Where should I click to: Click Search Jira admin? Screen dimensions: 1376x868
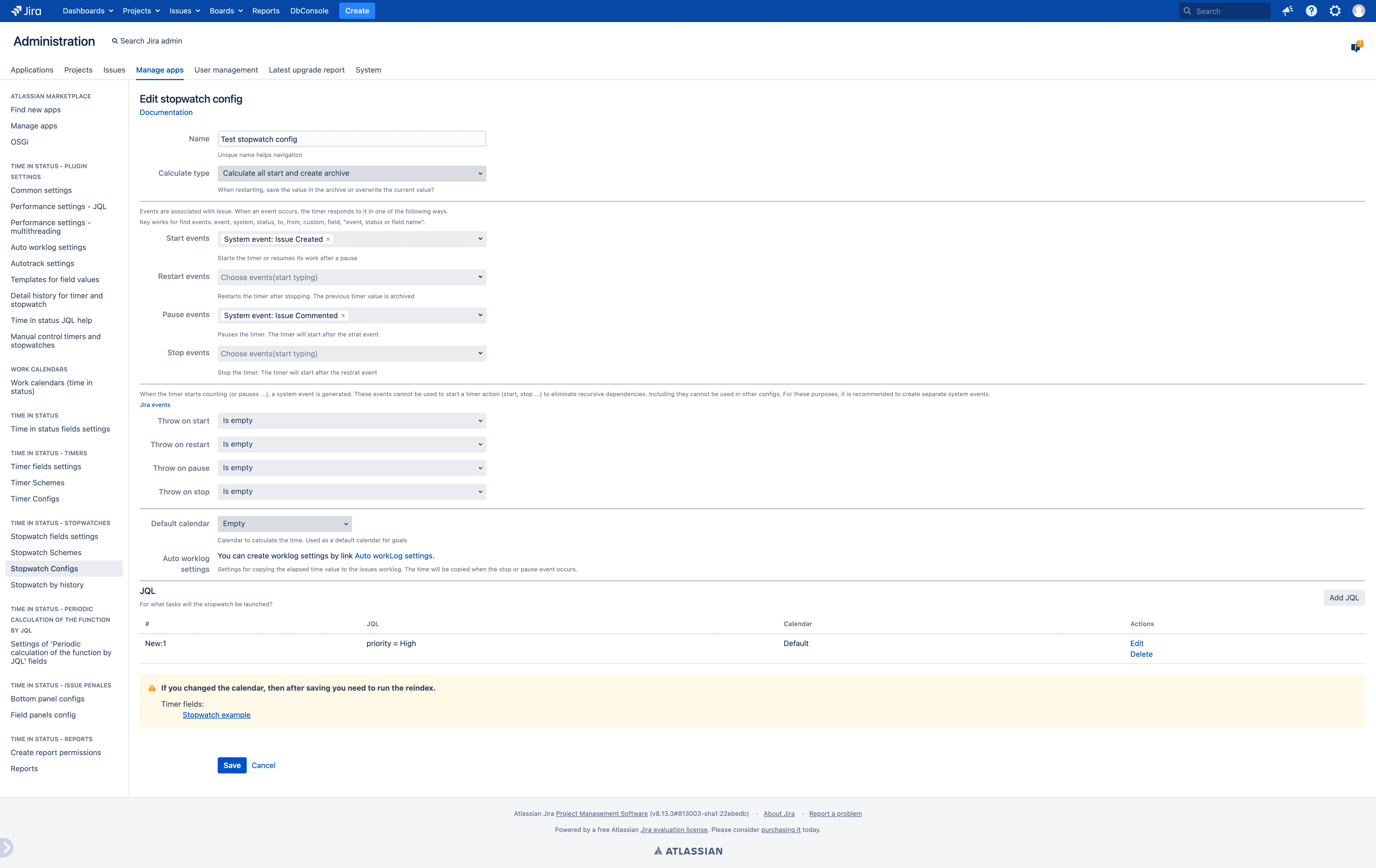[148, 41]
